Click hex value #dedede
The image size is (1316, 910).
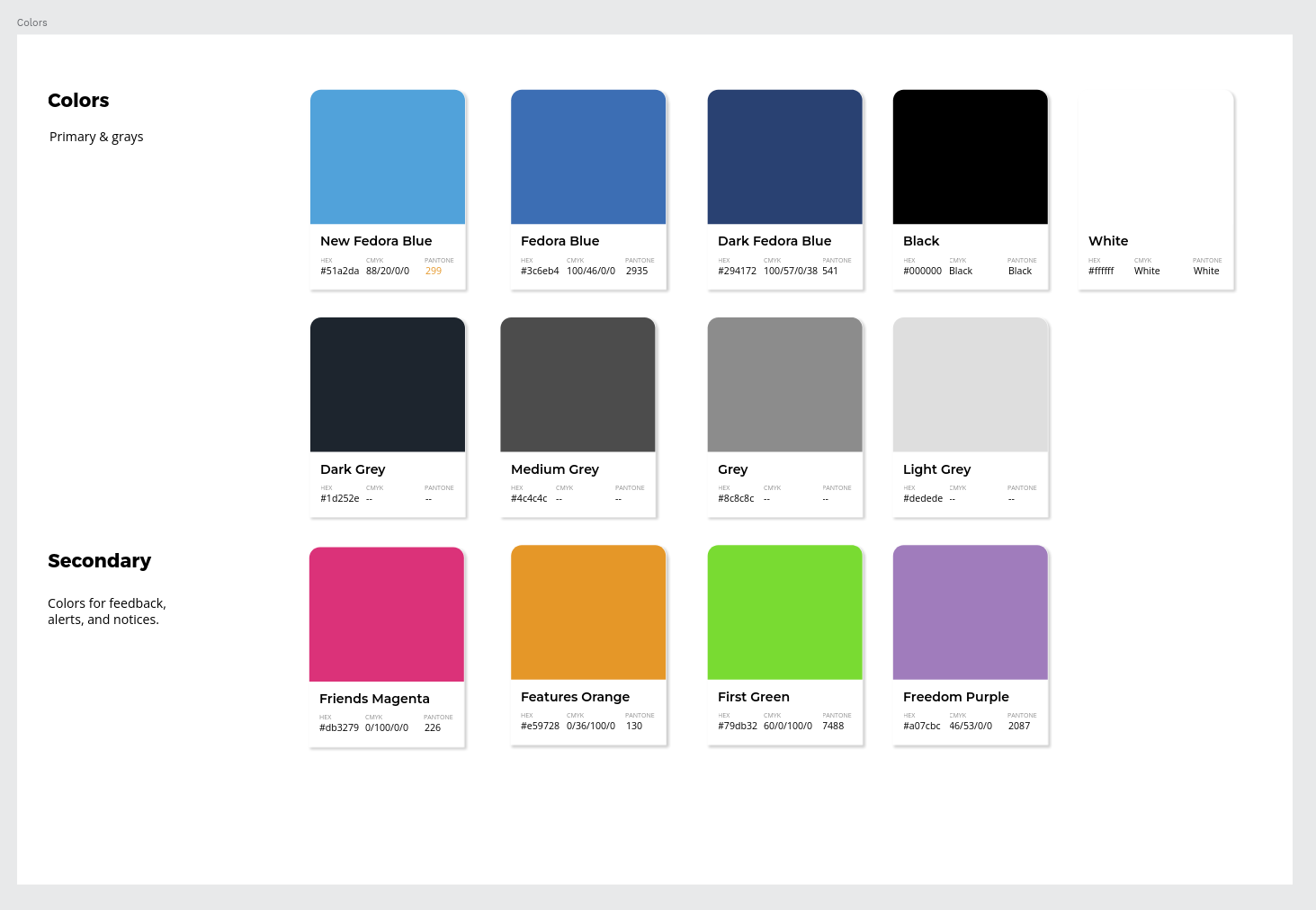coord(923,498)
